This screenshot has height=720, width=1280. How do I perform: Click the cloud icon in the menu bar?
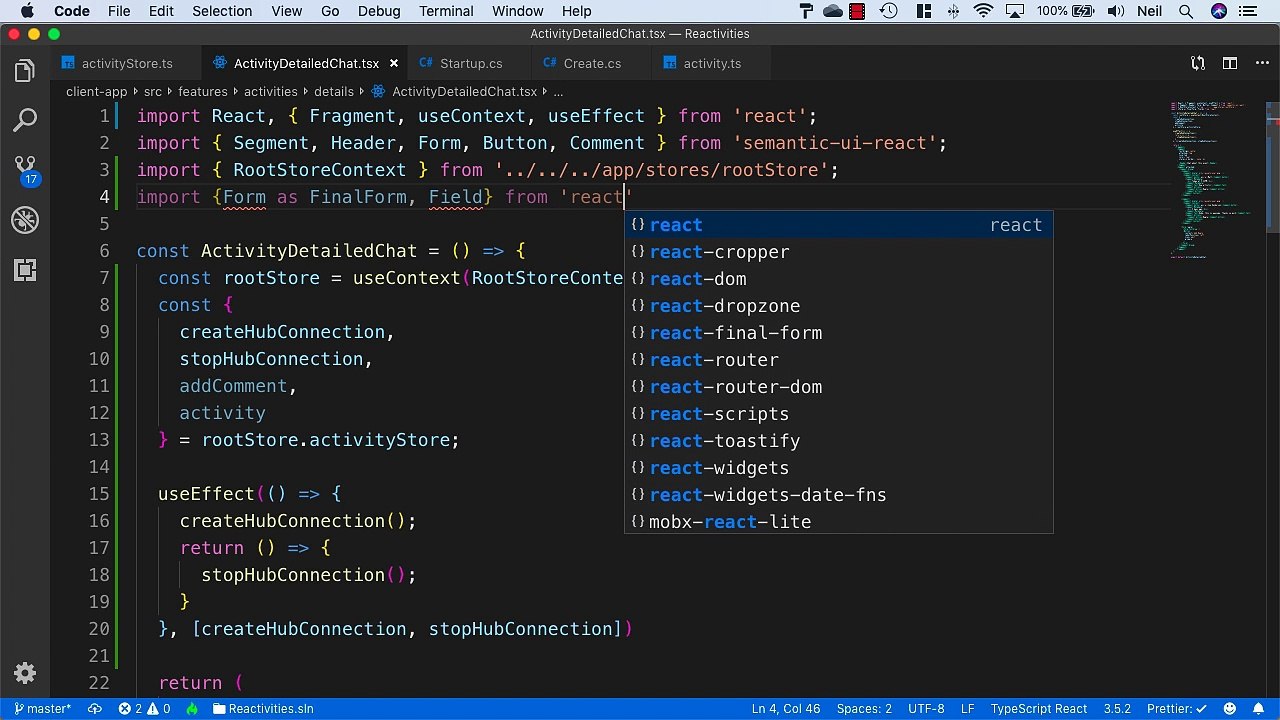pos(832,11)
